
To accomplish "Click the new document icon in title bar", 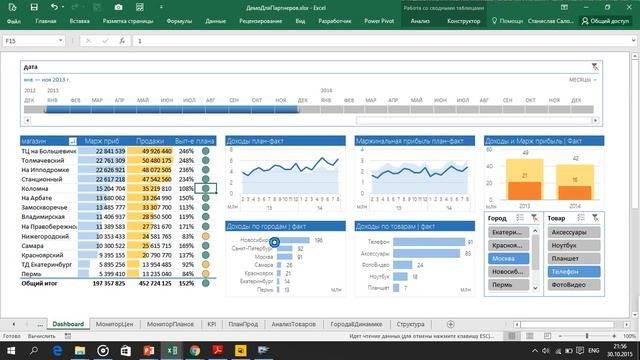I will pos(12,7).
